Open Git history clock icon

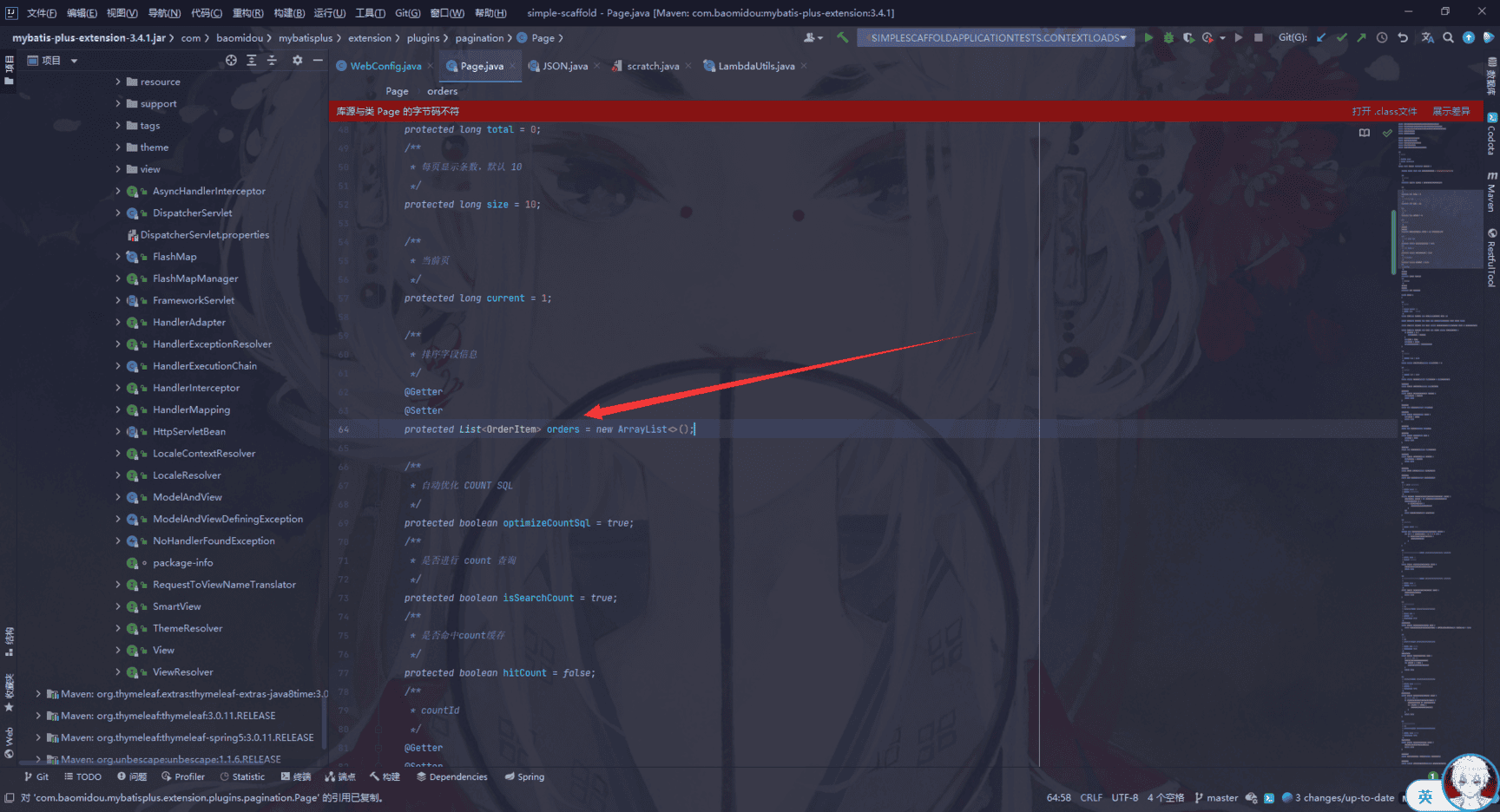1382,38
